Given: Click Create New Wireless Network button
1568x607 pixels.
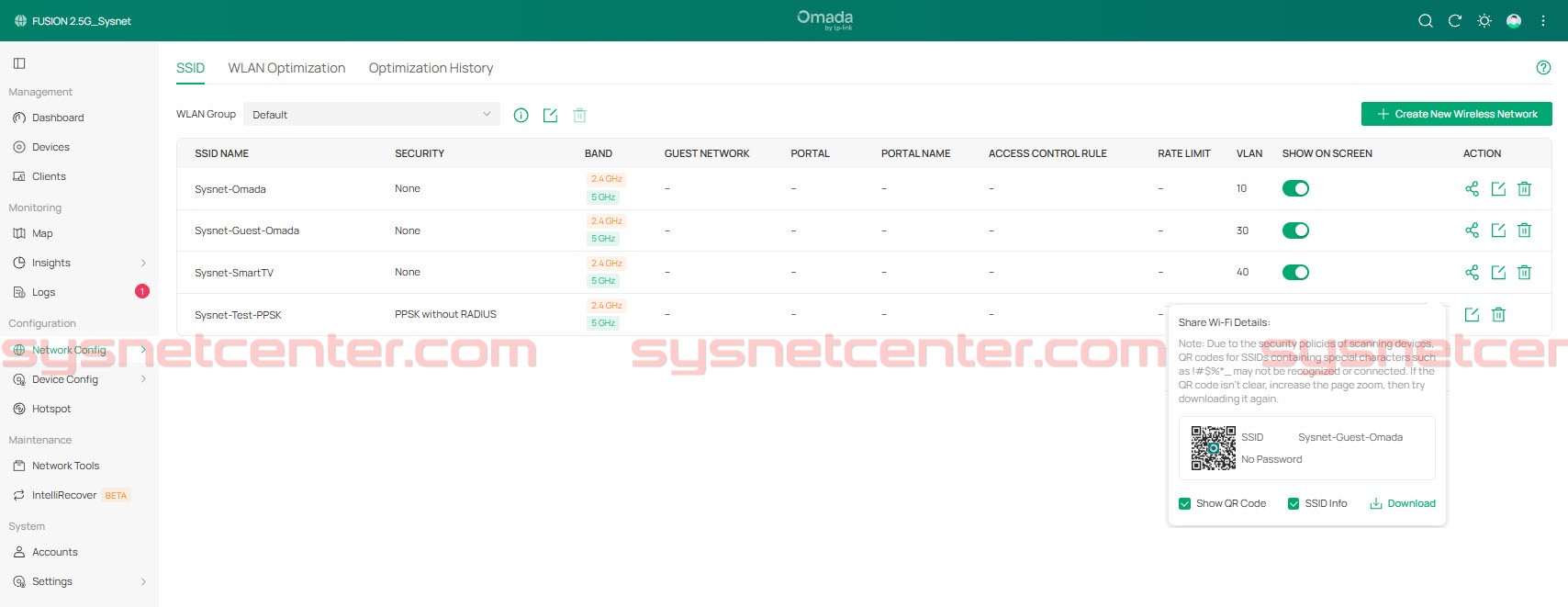Looking at the screenshot, I should click(1456, 114).
